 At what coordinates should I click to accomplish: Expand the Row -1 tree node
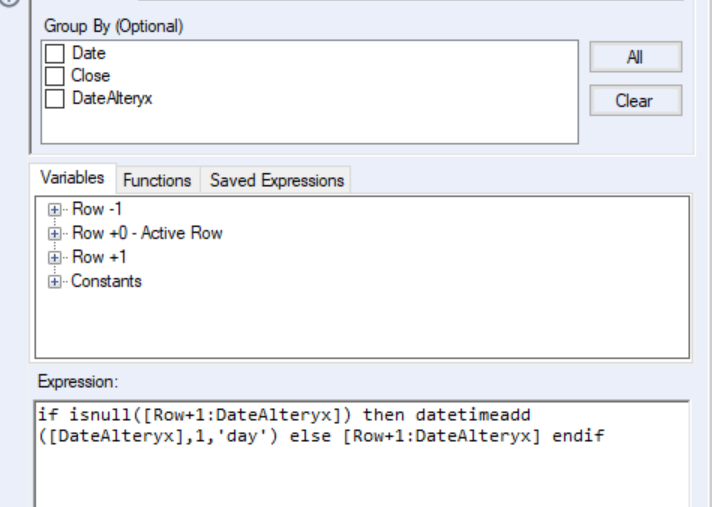(54, 209)
